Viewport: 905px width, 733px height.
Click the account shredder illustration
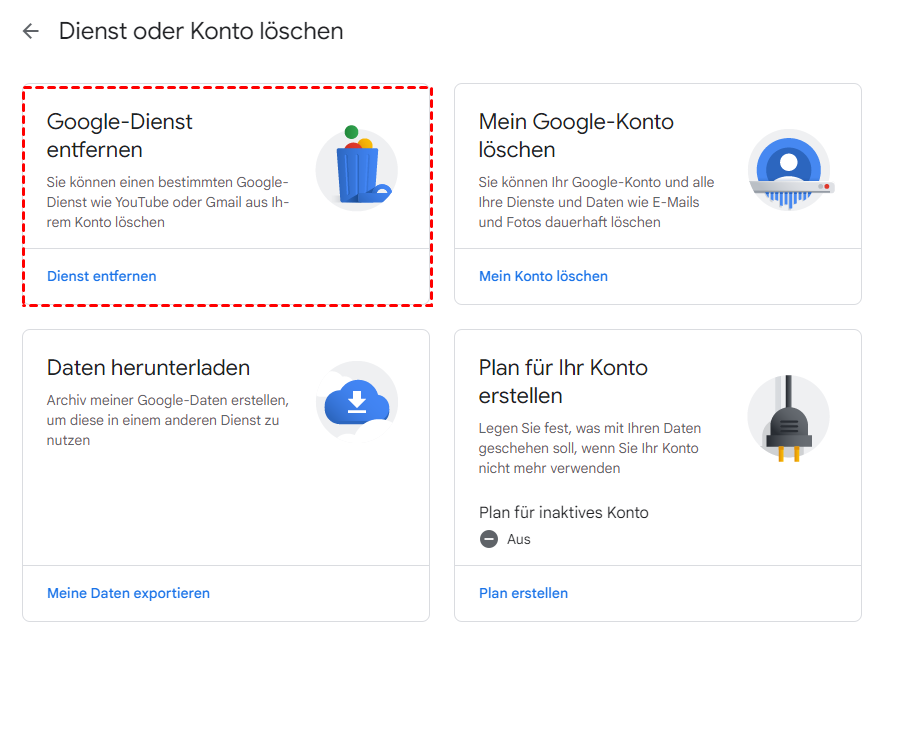point(789,168)
